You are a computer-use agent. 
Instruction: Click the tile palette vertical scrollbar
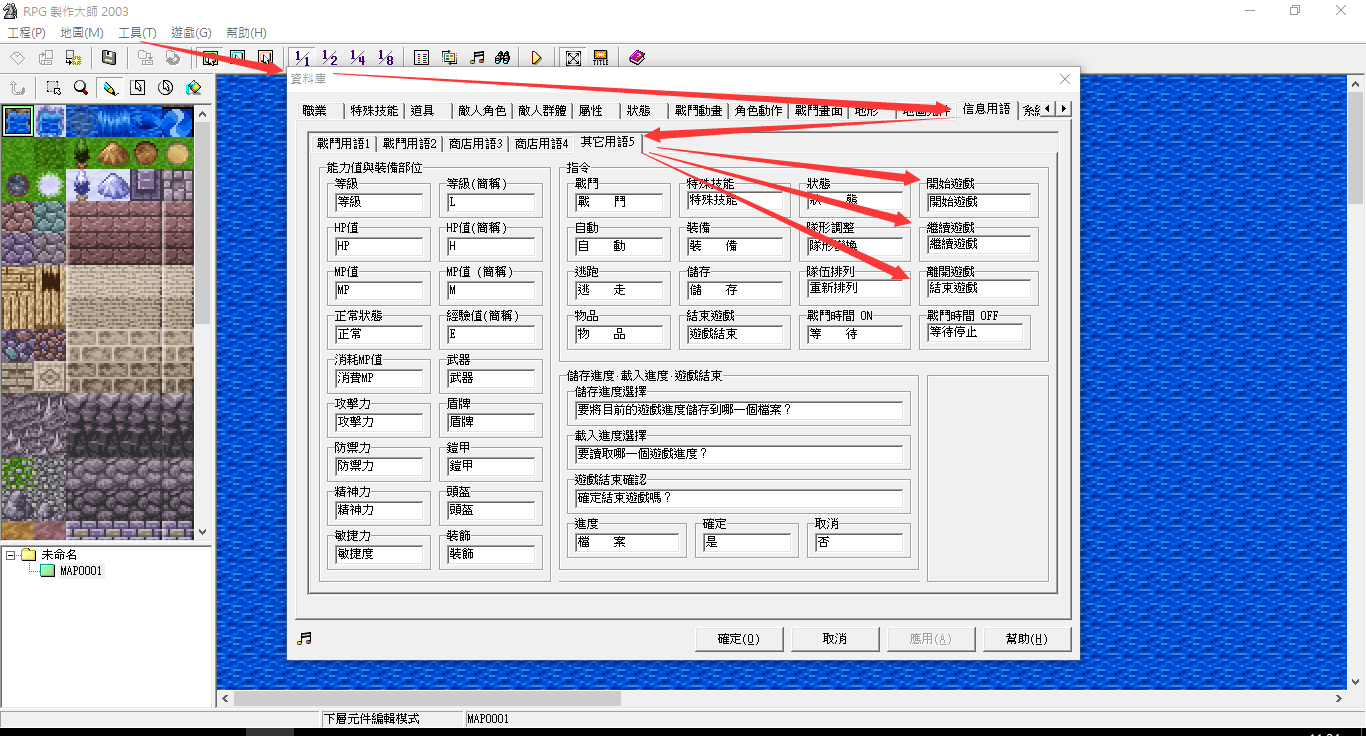(203, 321)
